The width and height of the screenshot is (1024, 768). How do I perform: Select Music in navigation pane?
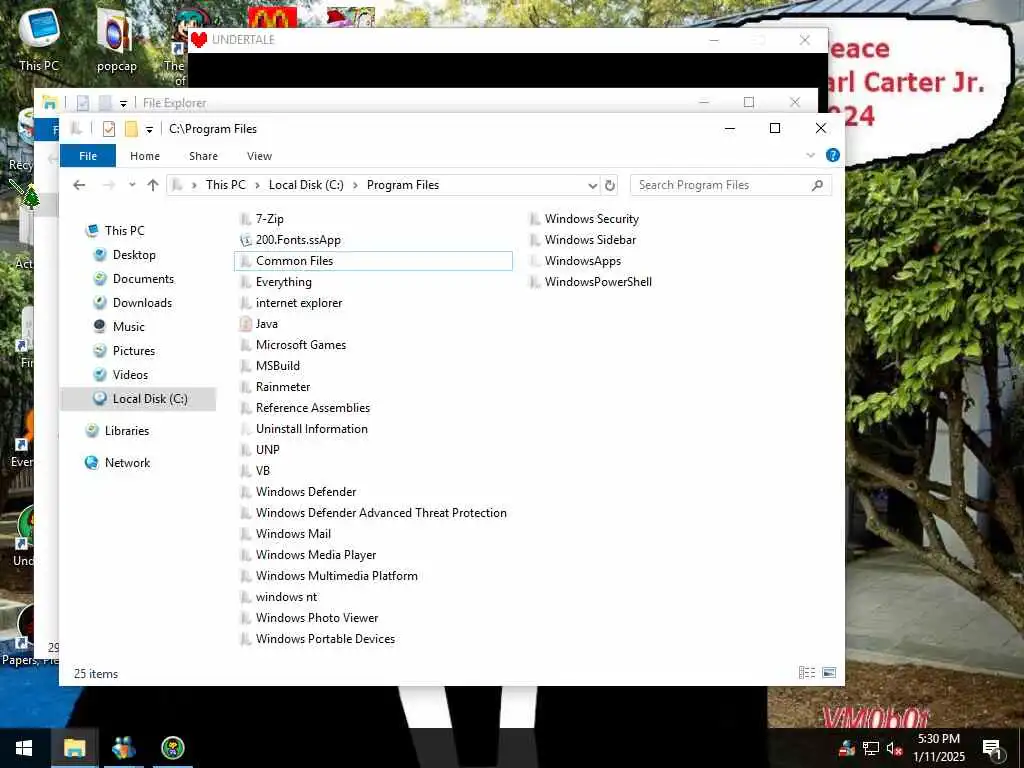(x=129, y=327)
